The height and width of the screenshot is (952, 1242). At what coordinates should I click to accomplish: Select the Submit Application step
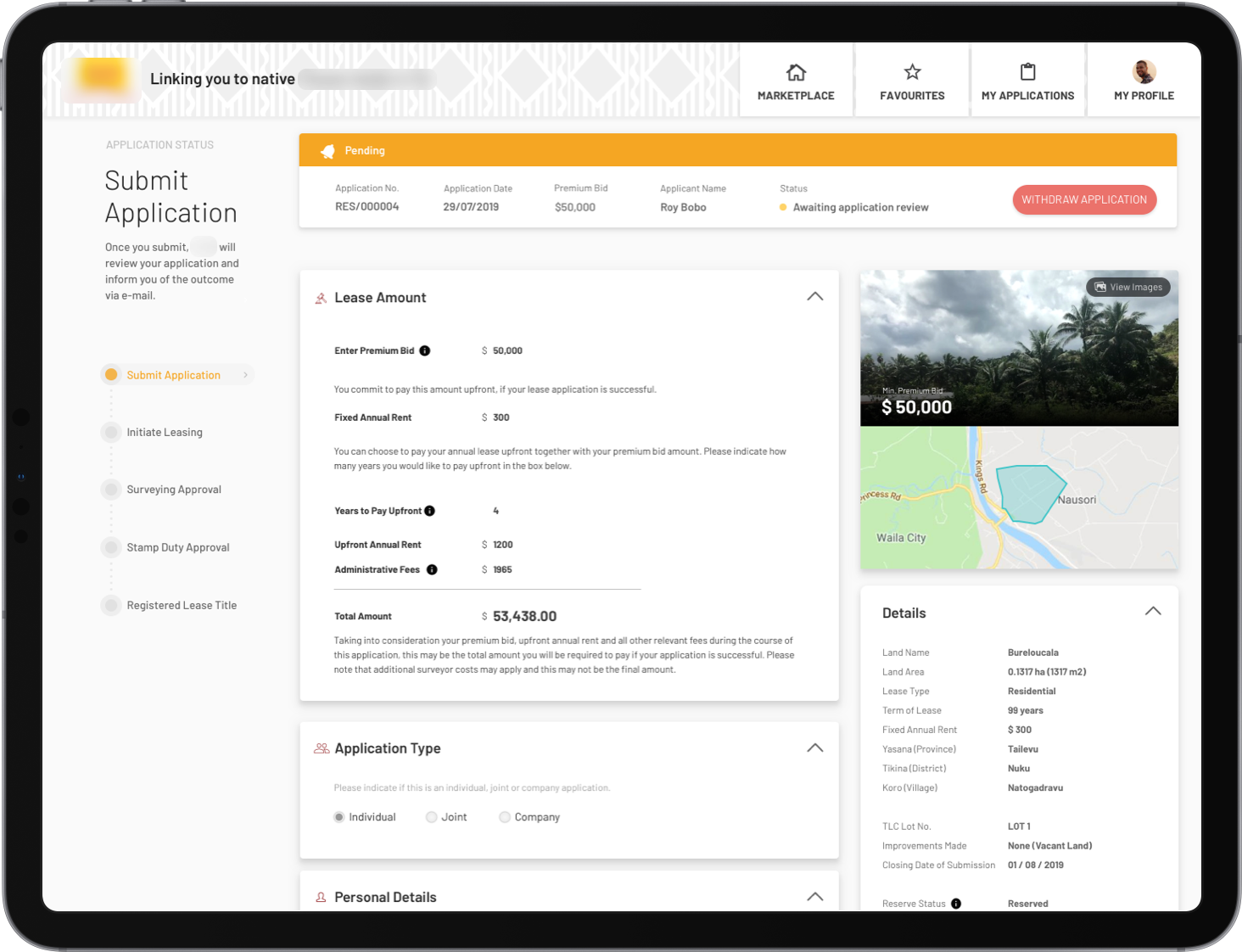(x=177, y=375)
